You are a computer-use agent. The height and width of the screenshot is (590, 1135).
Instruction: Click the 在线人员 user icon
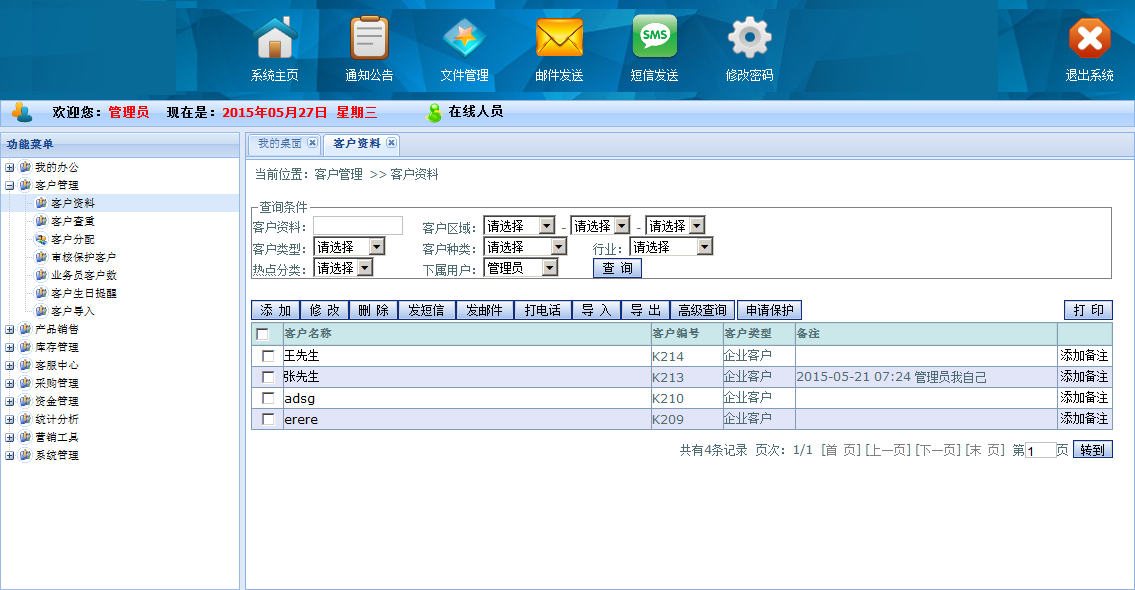434,113
